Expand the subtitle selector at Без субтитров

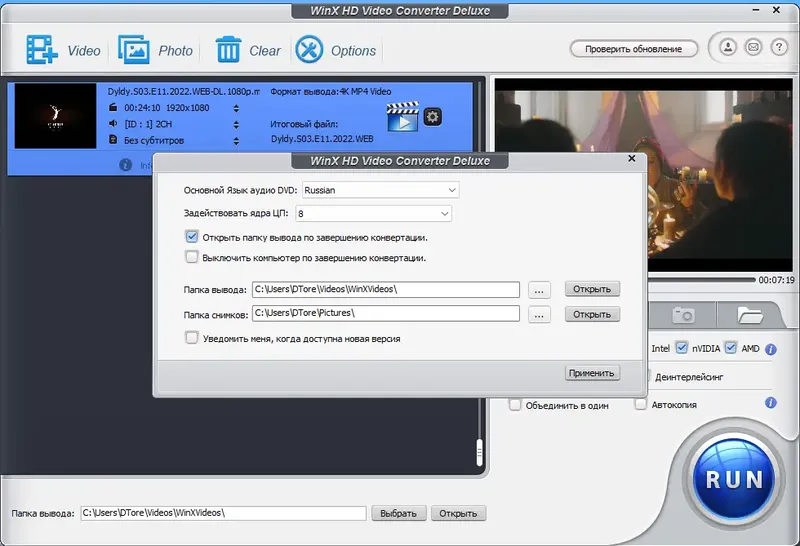coord(236,141)
